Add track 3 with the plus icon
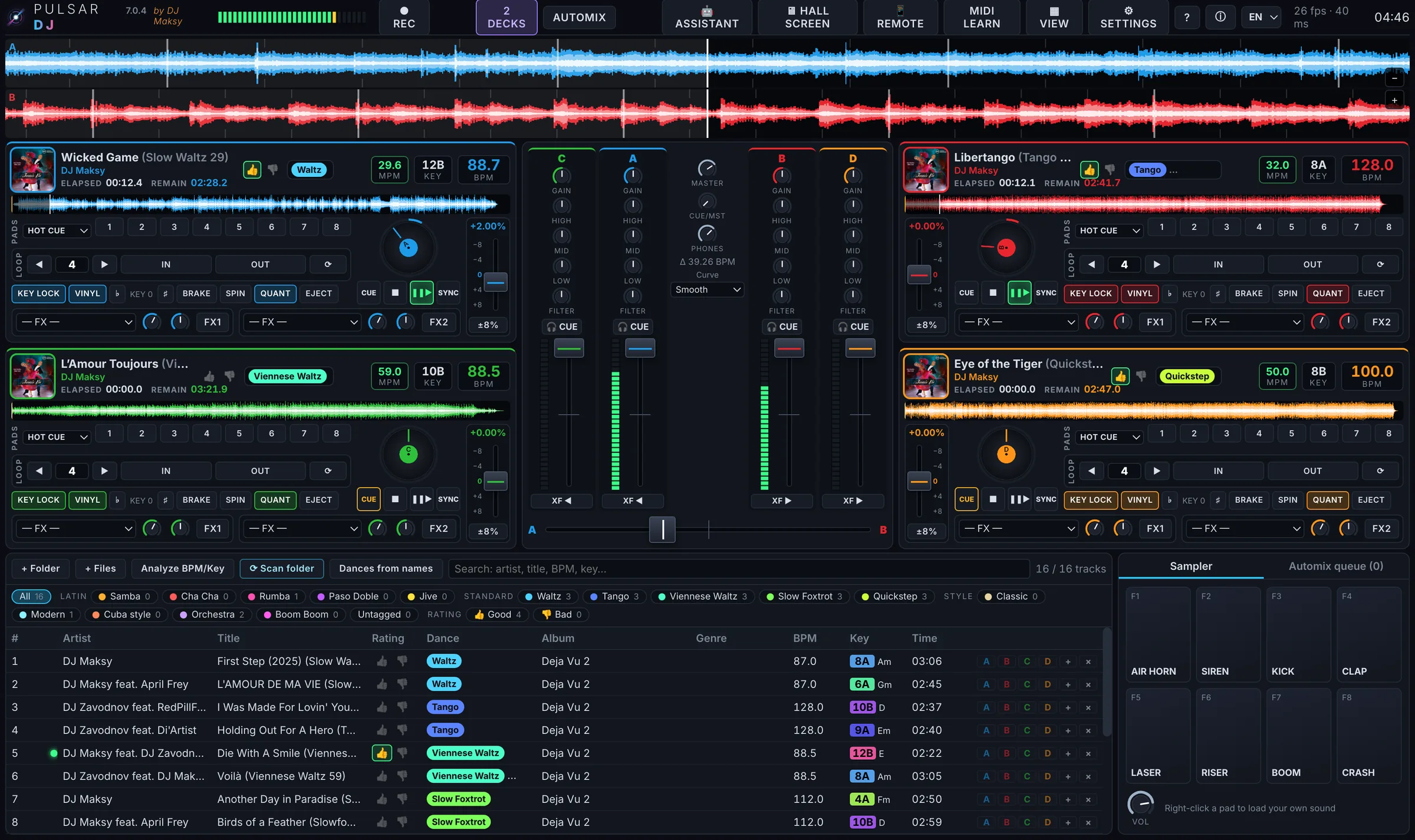 1068,707
